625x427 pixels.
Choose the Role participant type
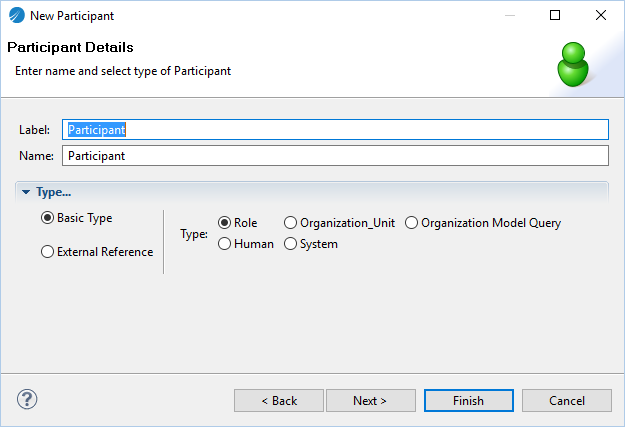point(224,222)
